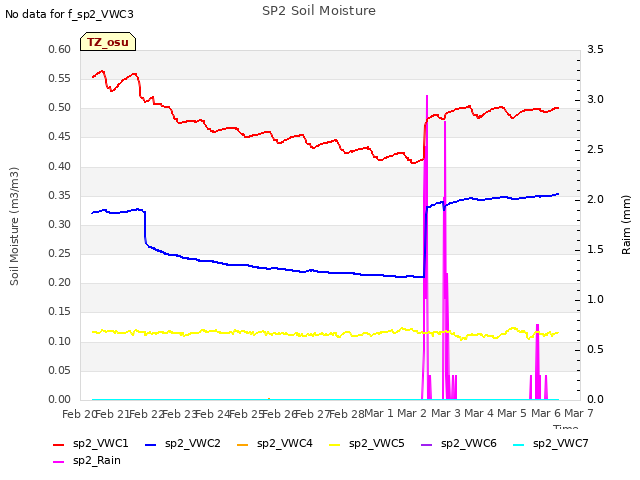
Task: Select the sp2_Rain legend label
Action: [x=97, y=461]
